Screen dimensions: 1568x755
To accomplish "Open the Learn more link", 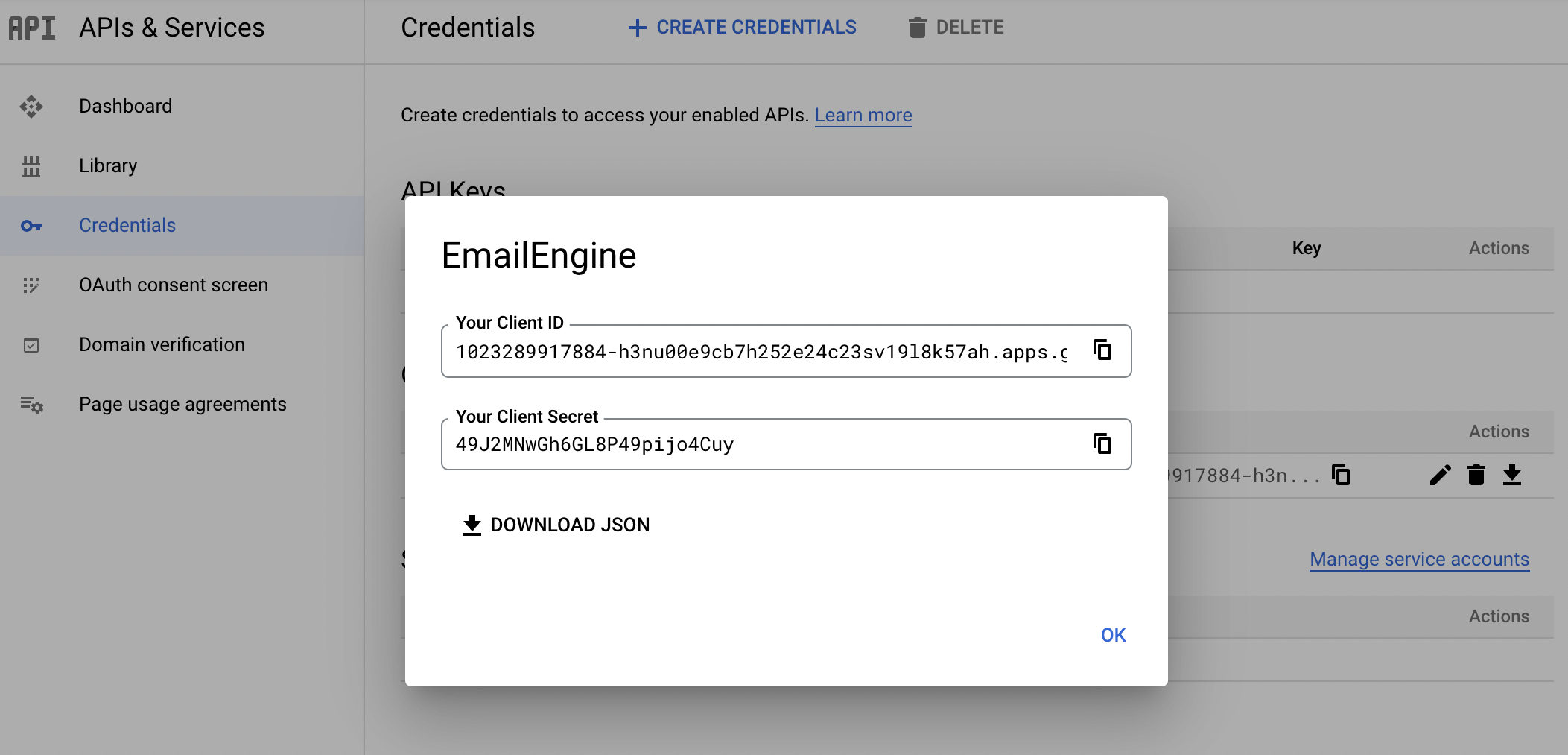I will [x=863, y=115].
